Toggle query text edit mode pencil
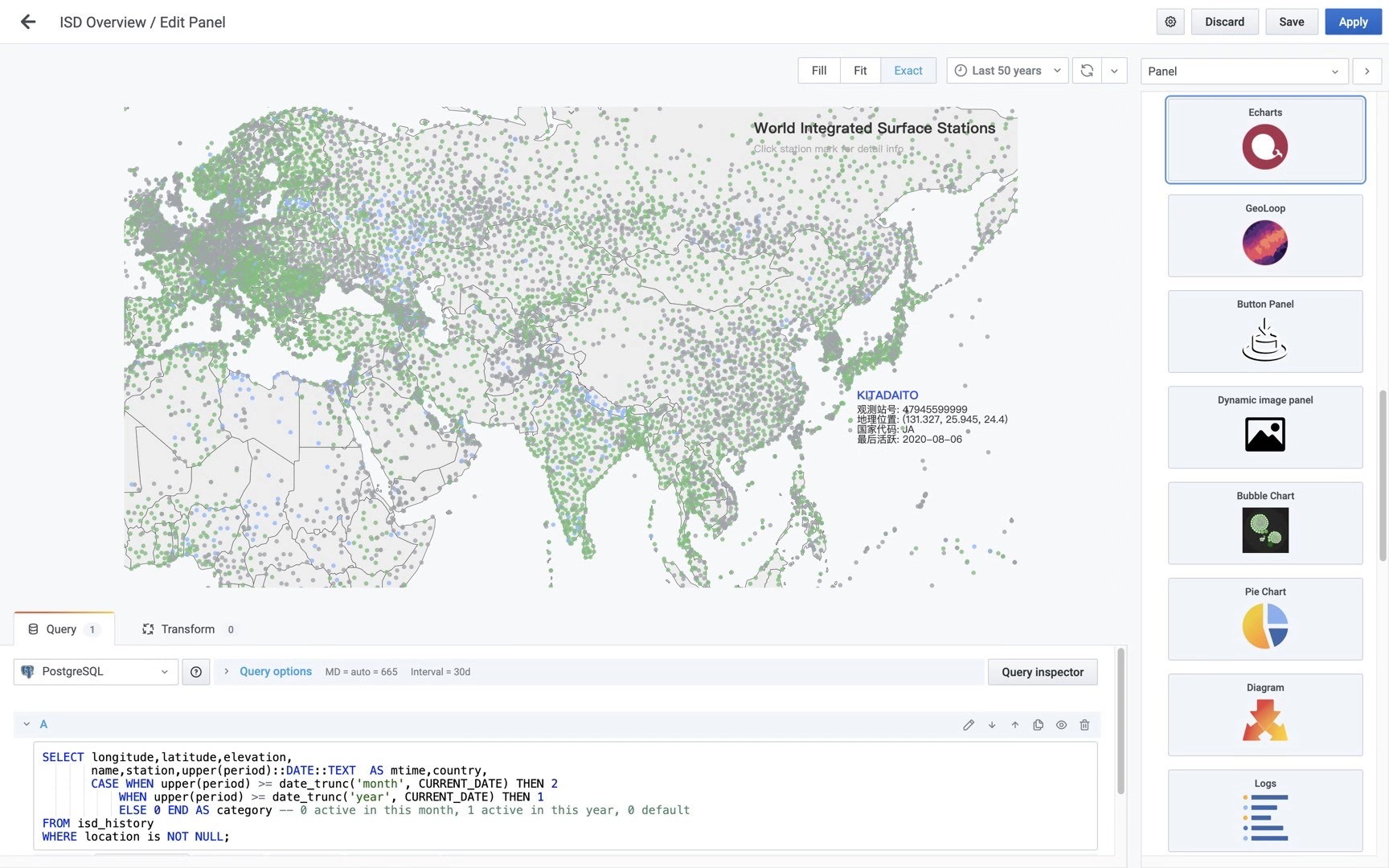1389x868 pixels. click(969, 725)
